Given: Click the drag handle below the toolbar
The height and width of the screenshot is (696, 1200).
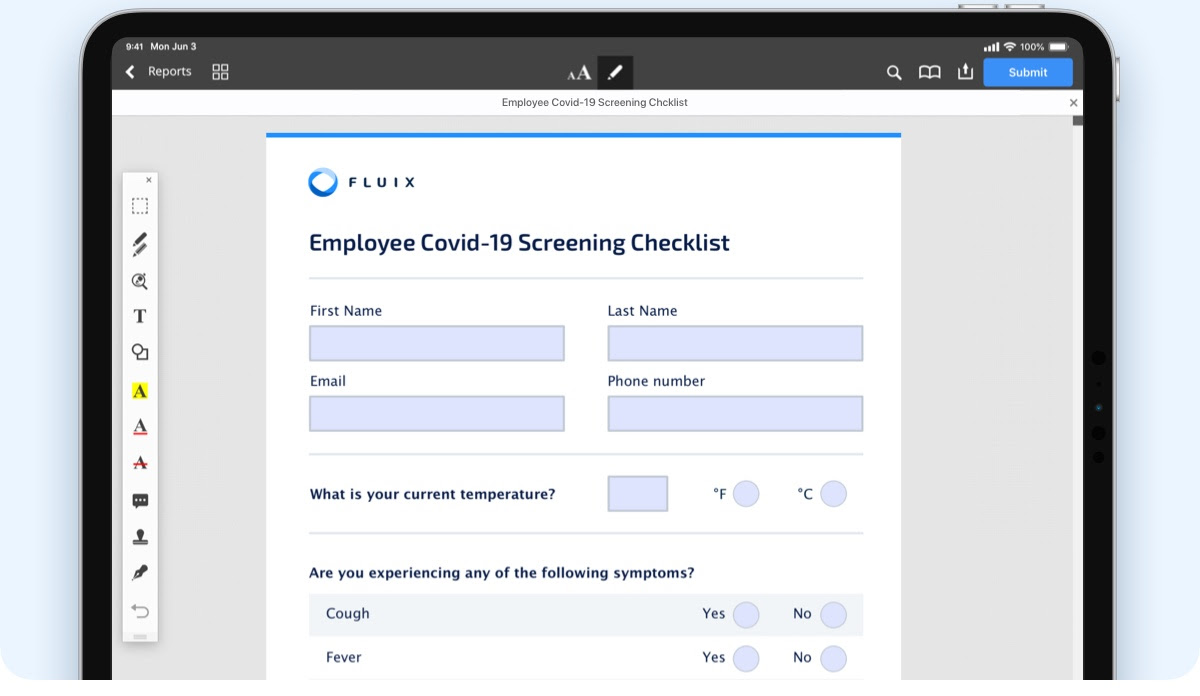Looking at the screenshot, I should 140,637.
